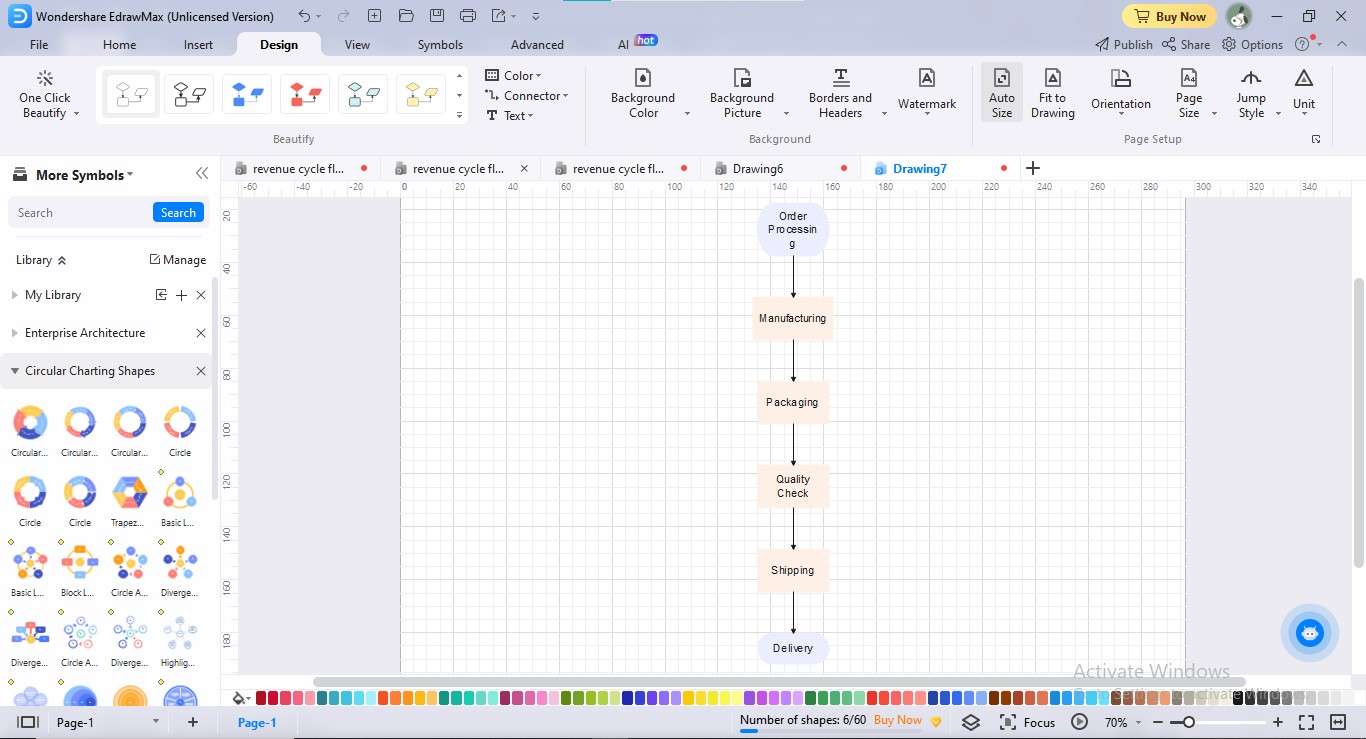
Task: Click the Buy Now button
Action: pos(1168,16)
